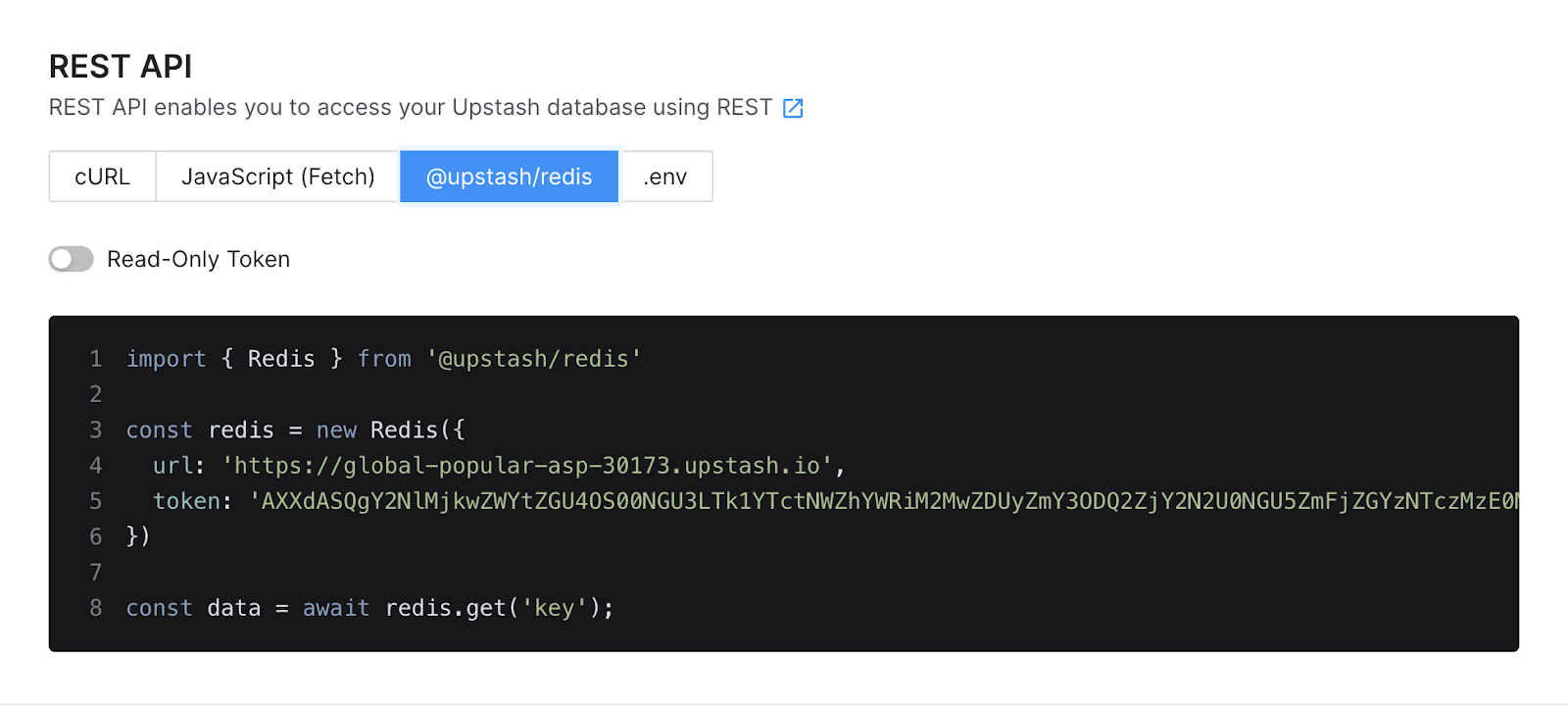Click the await keyword on line 8
Screen dimensions: 1568x707
pos(336,608)
